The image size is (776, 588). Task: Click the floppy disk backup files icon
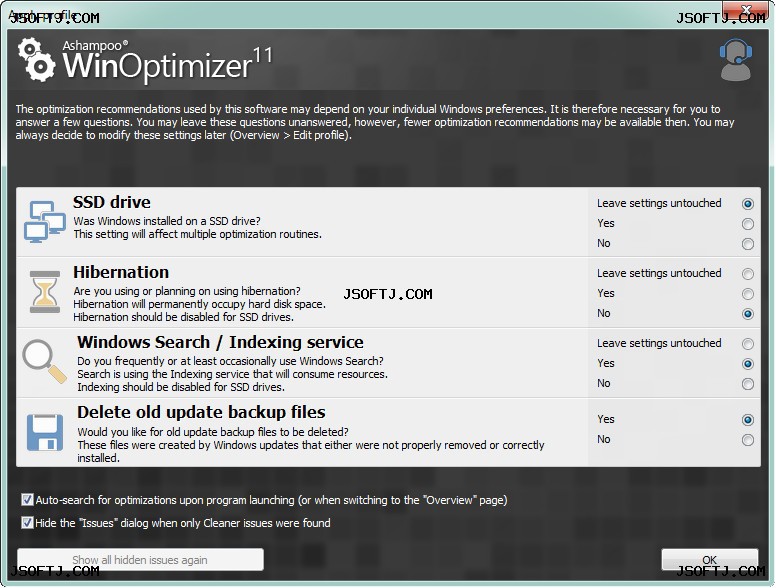click(x=45, y=432)
